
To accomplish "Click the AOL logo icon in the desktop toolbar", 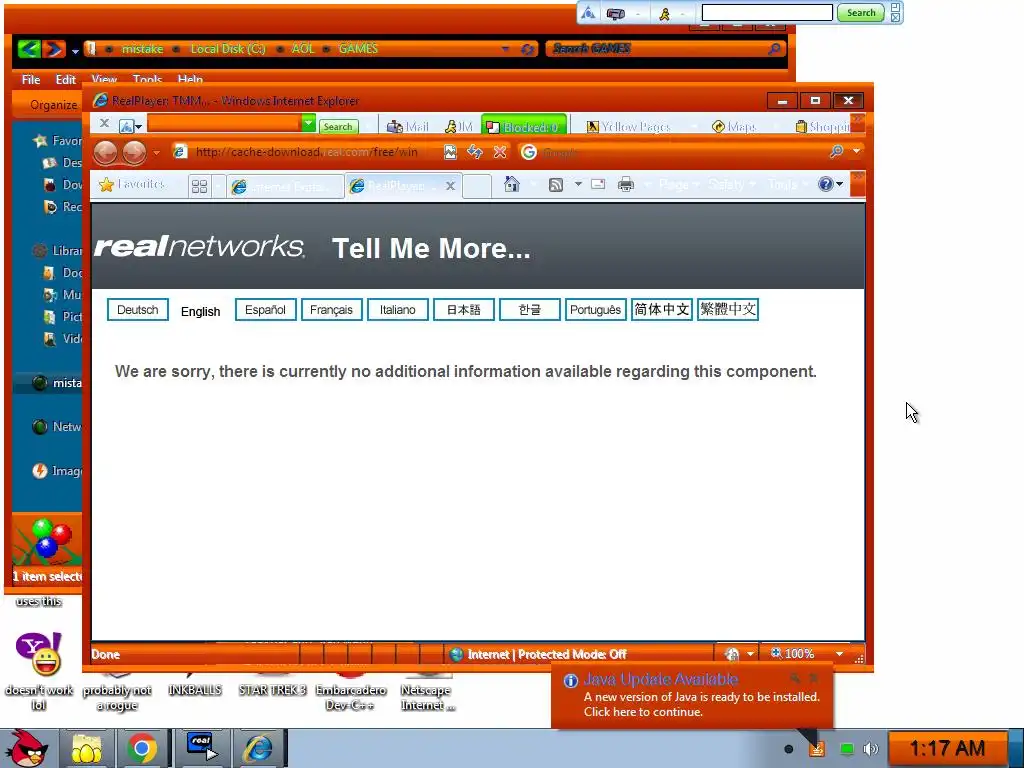I will 588,12.
